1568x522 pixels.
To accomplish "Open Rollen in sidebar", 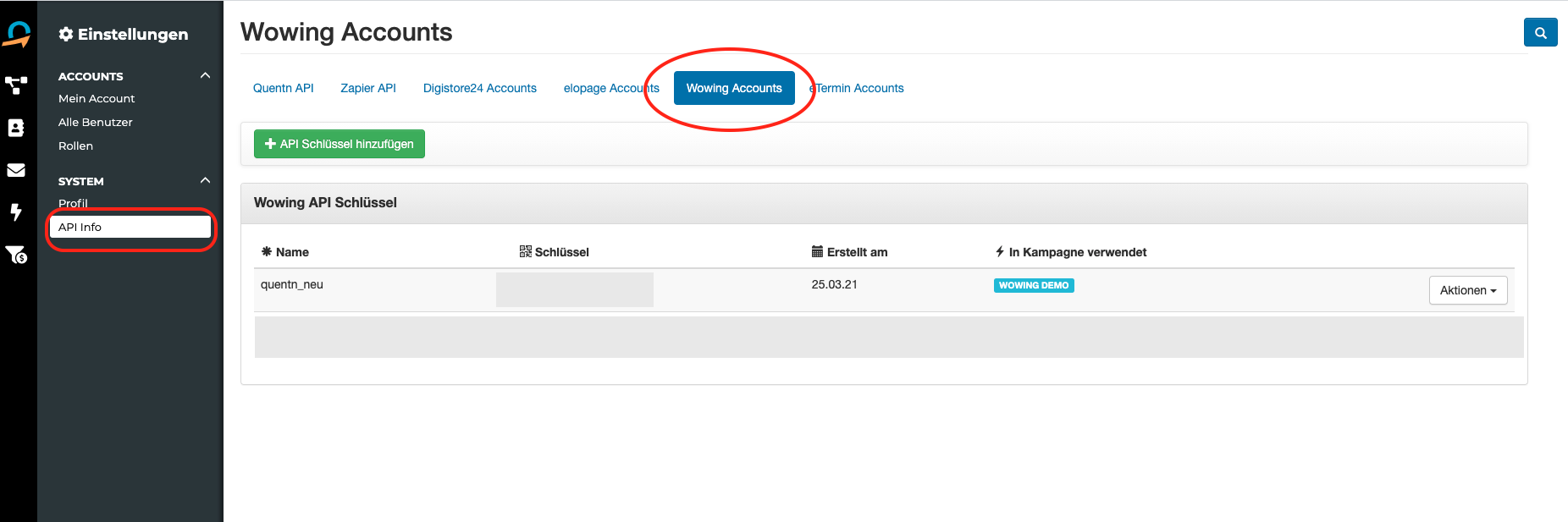I will [x=75, y=146].
